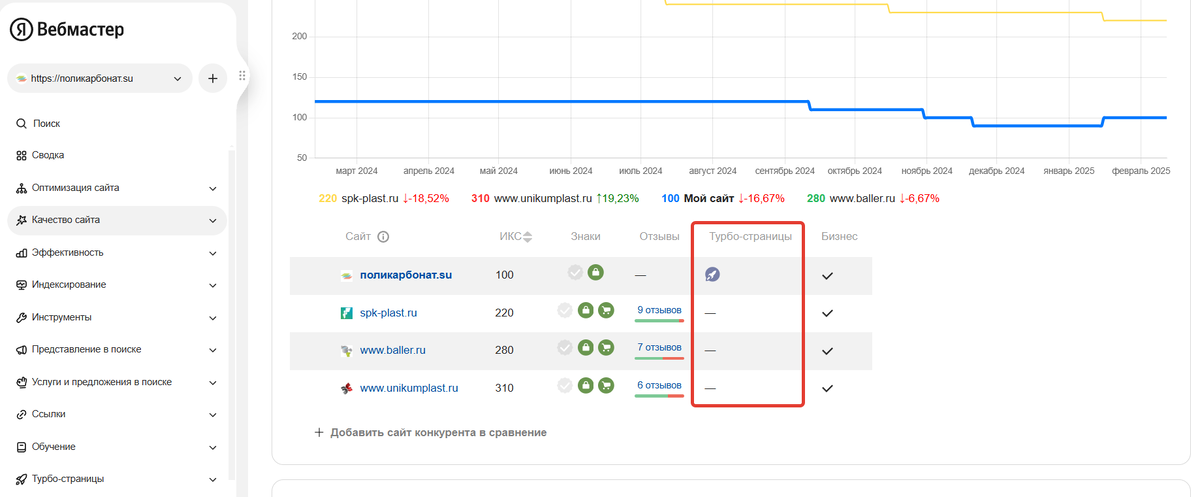Expand the Инструменты chevron
This screenshot has height=497, width=1200.
pyautogui.click(x=213, y=317)
